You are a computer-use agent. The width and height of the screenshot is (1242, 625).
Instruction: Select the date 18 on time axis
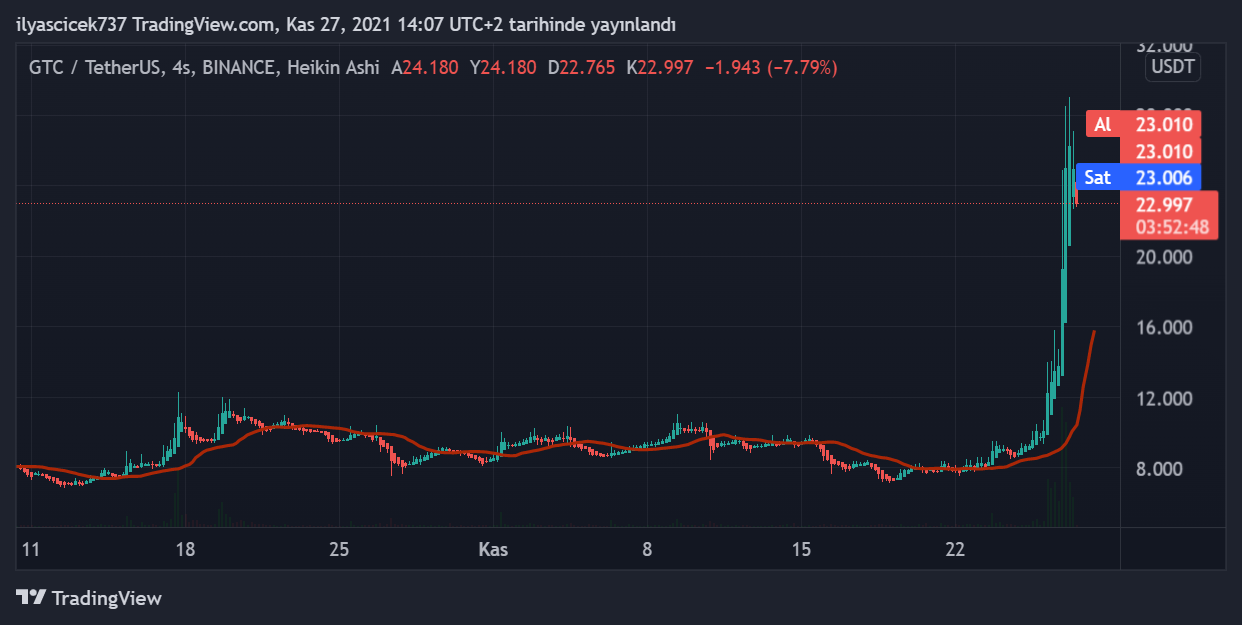pos(184,550)
